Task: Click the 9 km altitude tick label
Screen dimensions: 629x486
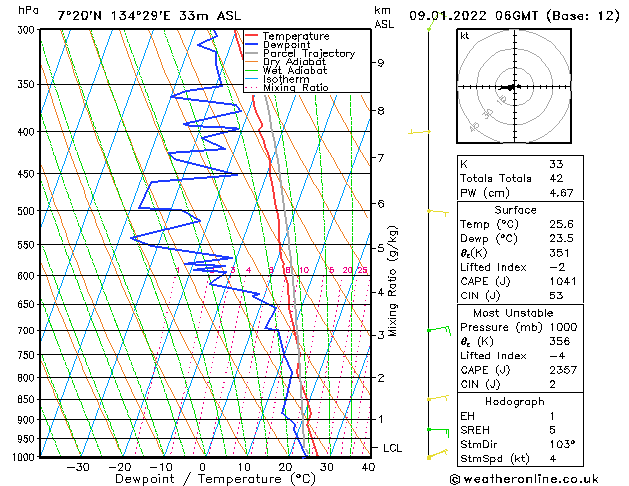Action: point(380,63)
